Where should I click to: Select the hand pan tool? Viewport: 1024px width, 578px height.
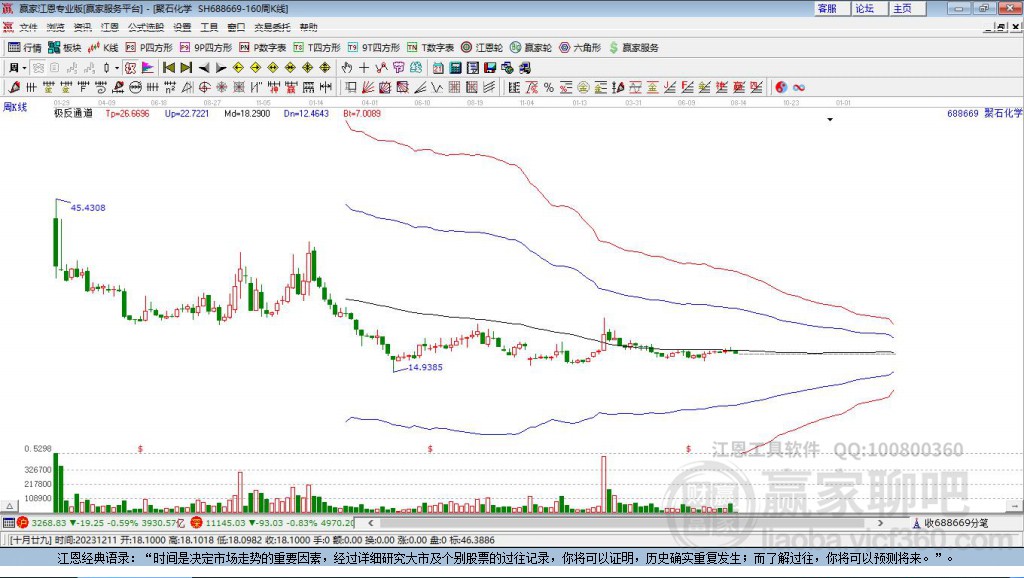[x=347, y=67]
